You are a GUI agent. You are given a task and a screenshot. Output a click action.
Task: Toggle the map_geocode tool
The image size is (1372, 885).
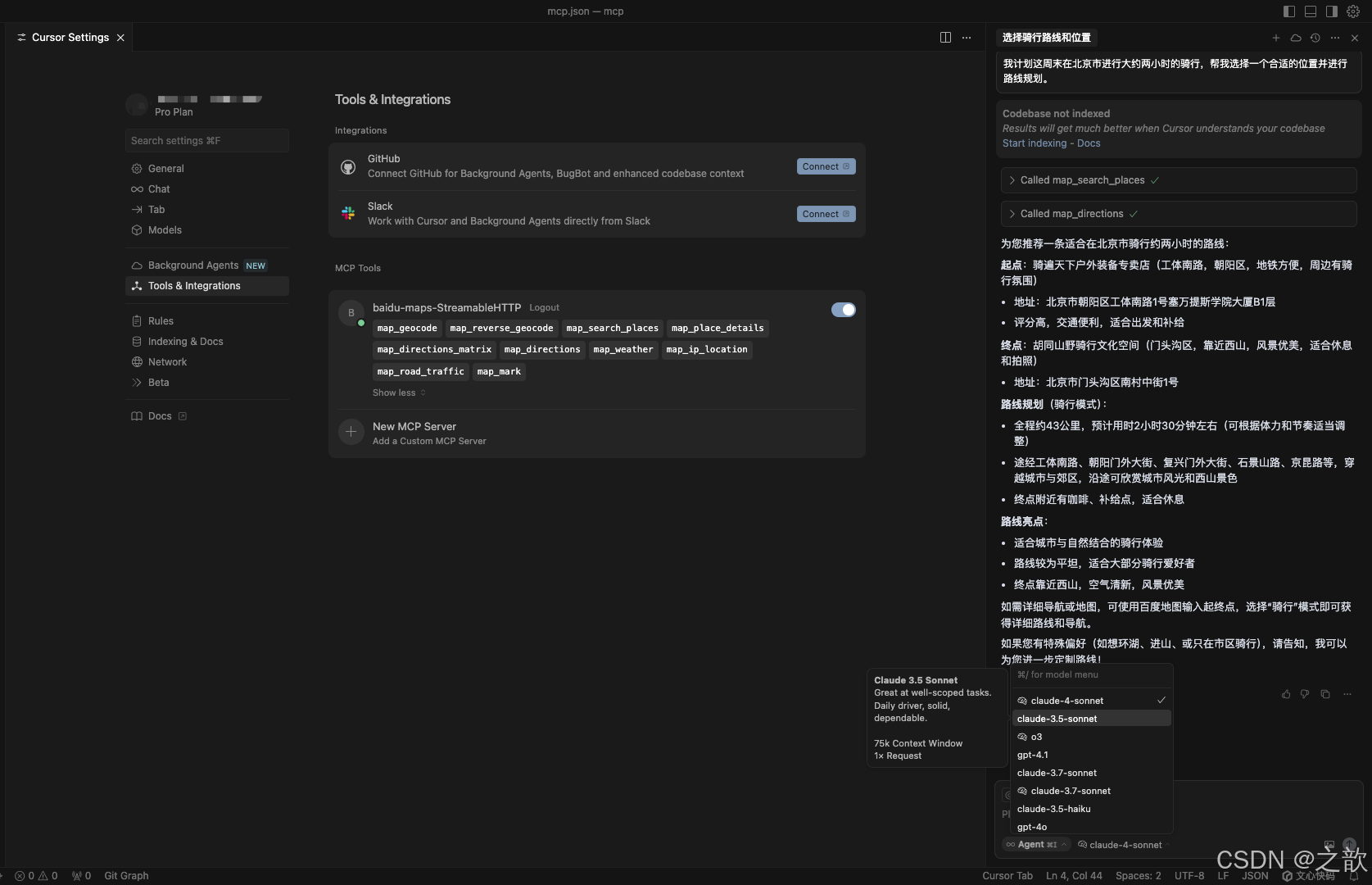tap(407, 329)
